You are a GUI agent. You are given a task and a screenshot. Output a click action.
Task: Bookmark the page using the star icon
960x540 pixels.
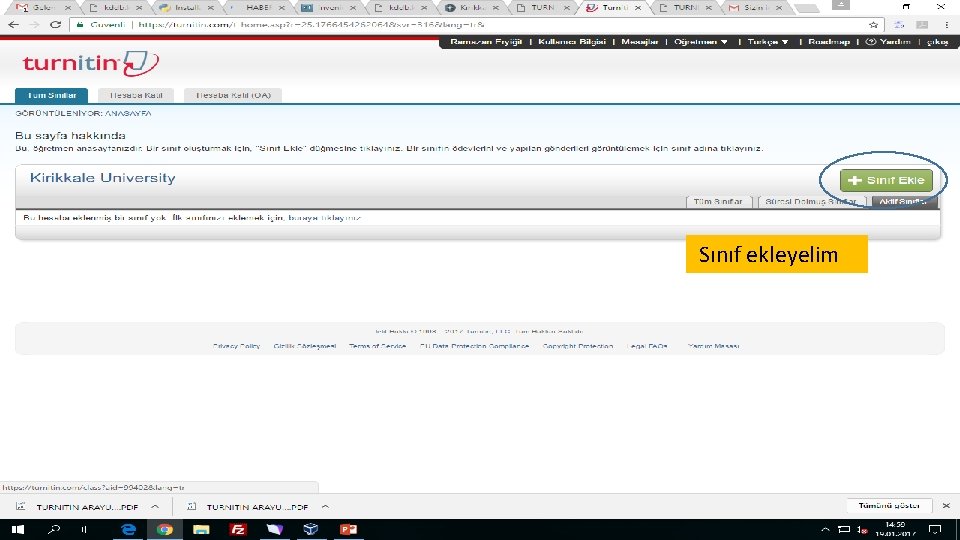pos(873,24)
